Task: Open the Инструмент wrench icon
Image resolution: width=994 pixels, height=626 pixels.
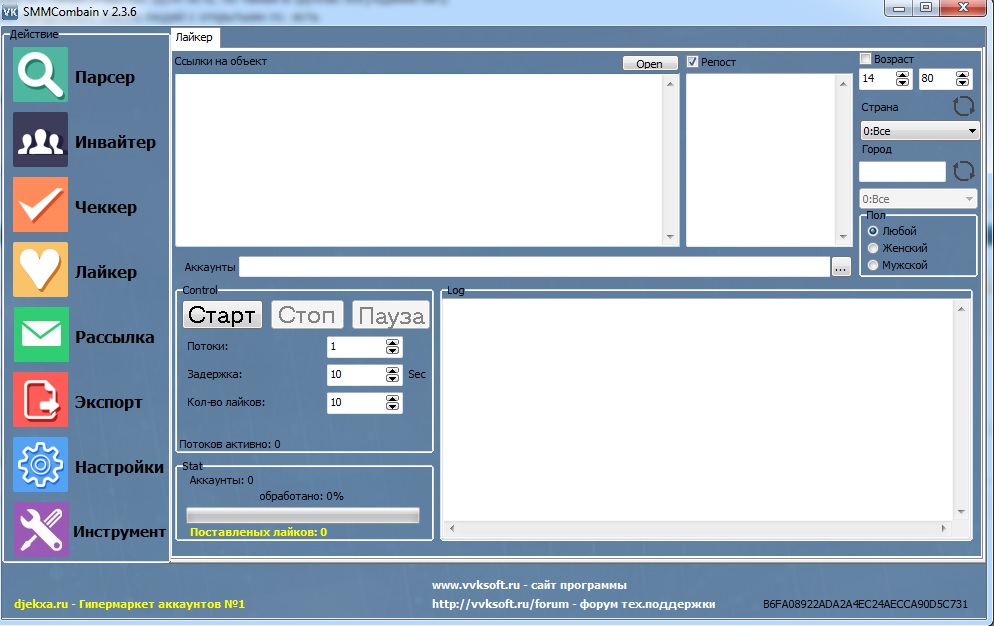Action: (x=40, y=530)
